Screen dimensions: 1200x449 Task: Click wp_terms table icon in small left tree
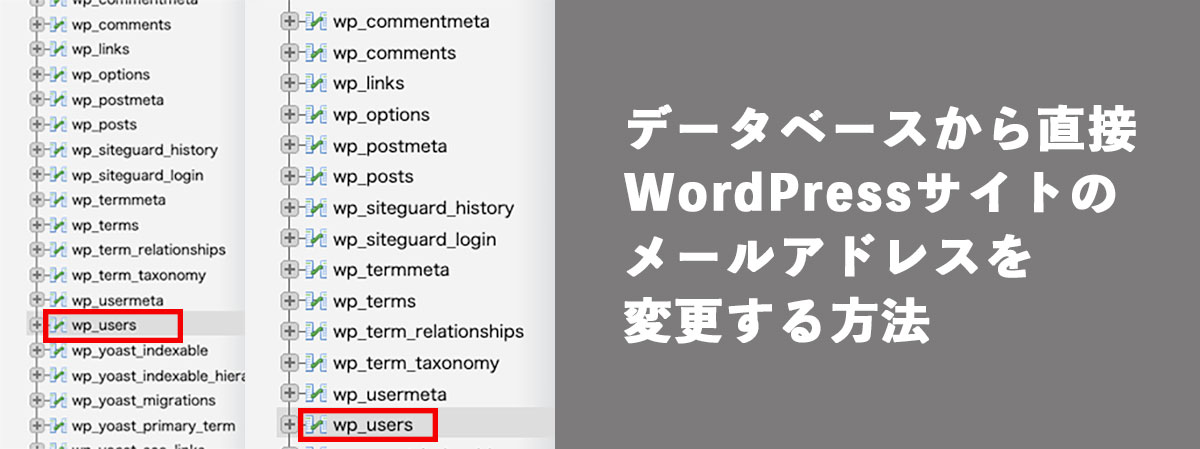[x=58, y=225]
